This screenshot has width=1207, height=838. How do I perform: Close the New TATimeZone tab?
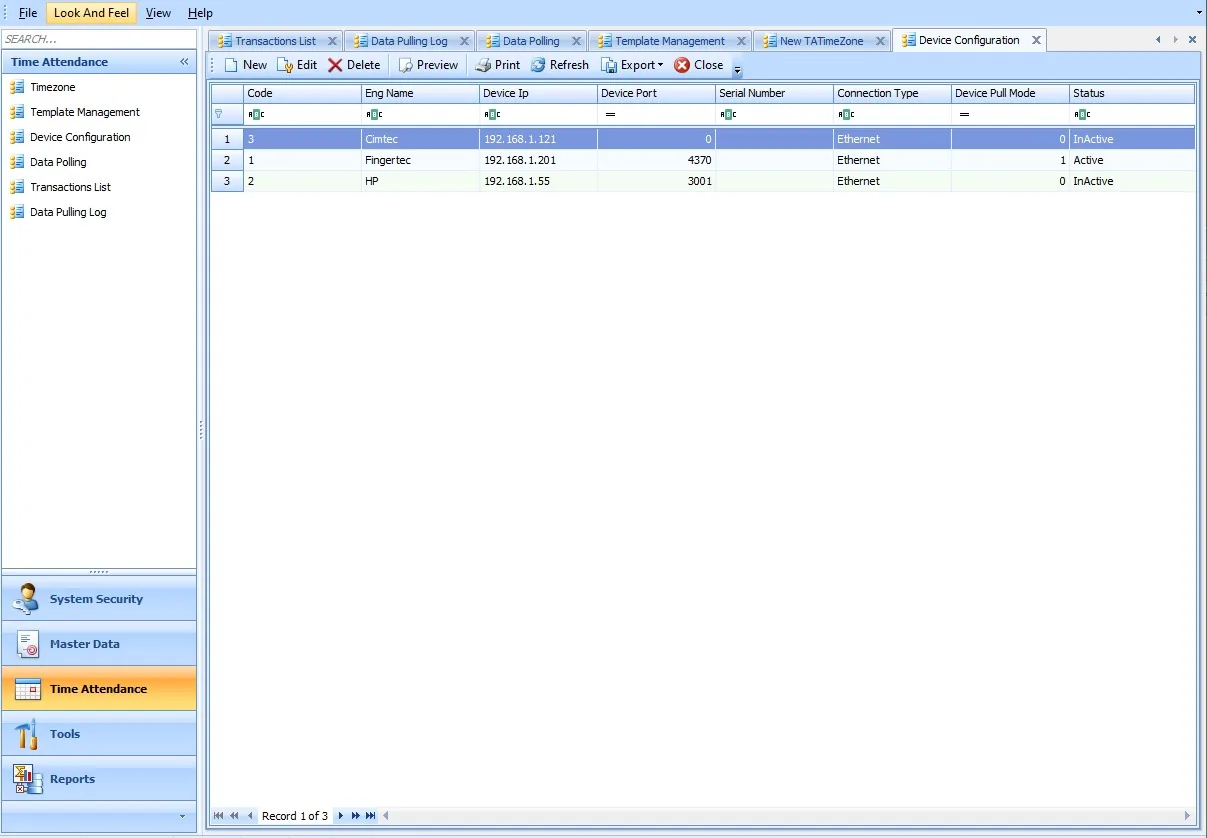(x=881, y=41)
